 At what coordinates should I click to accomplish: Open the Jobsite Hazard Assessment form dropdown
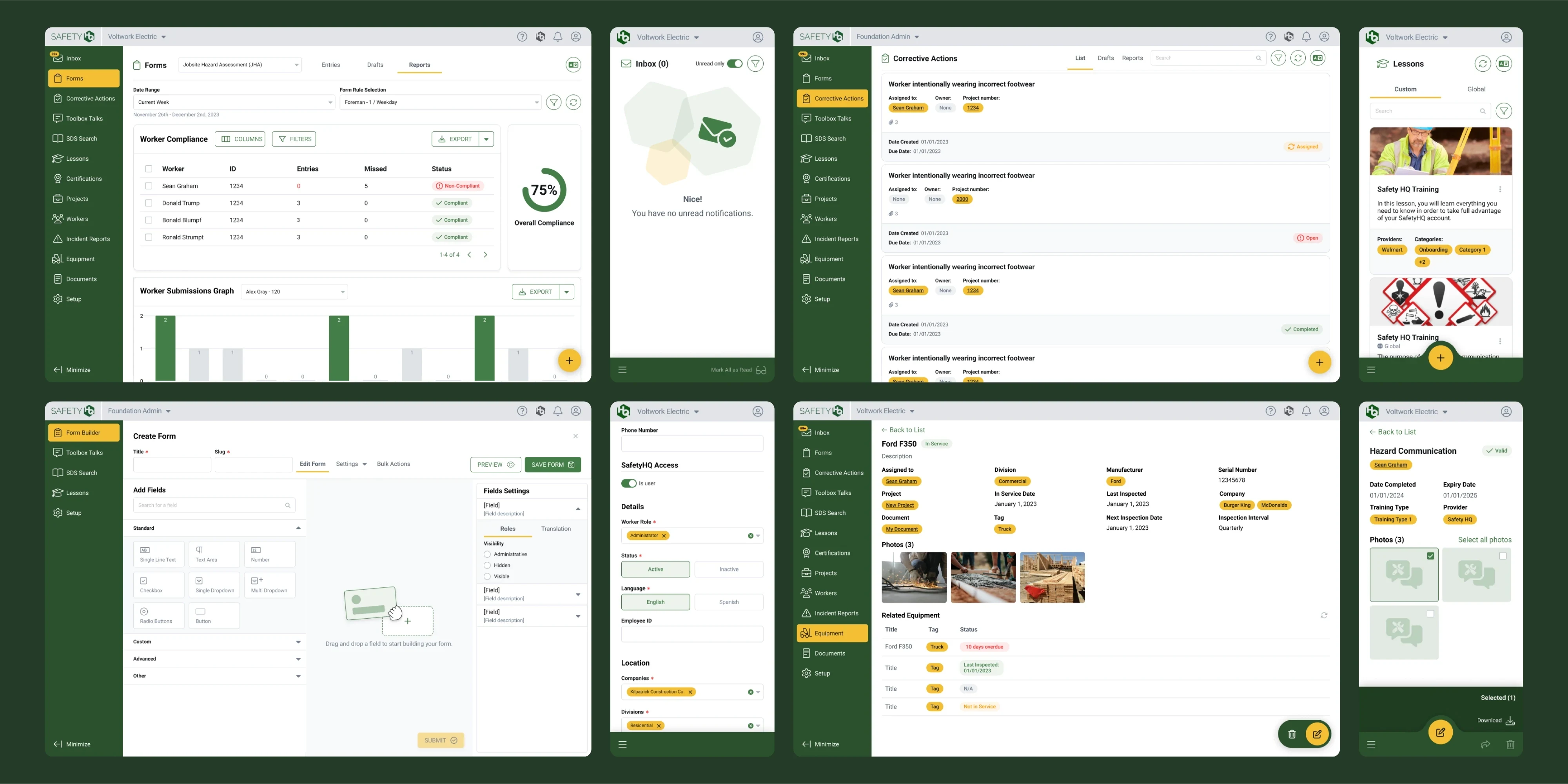240,65
